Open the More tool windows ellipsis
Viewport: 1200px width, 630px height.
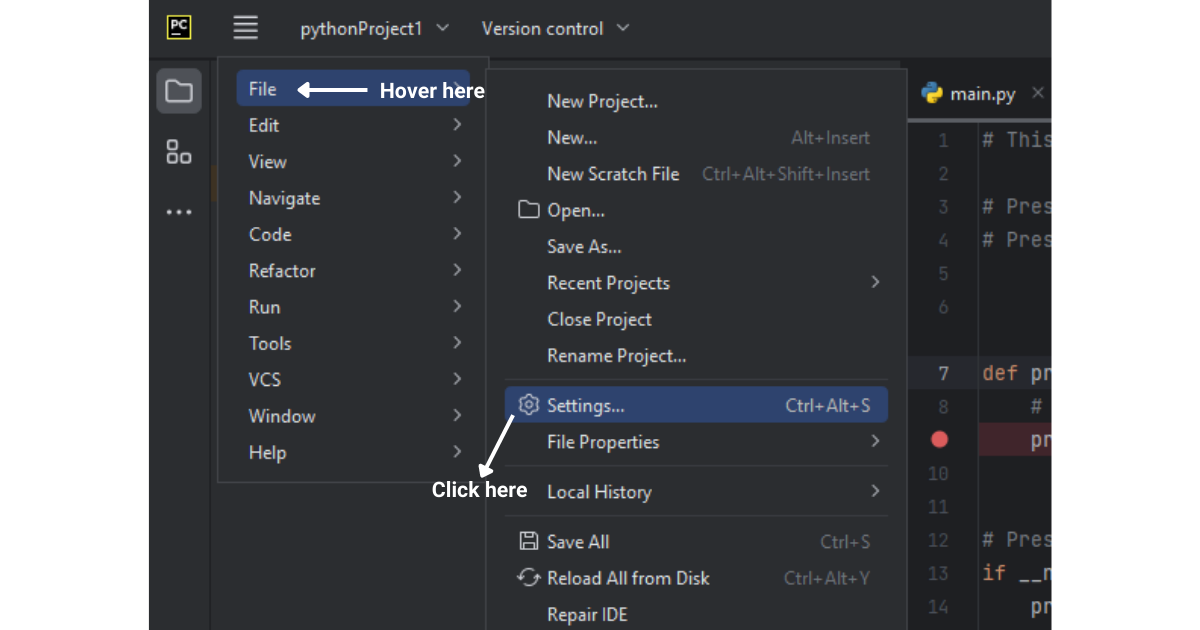pyautogui.click(x=179, y=212)
